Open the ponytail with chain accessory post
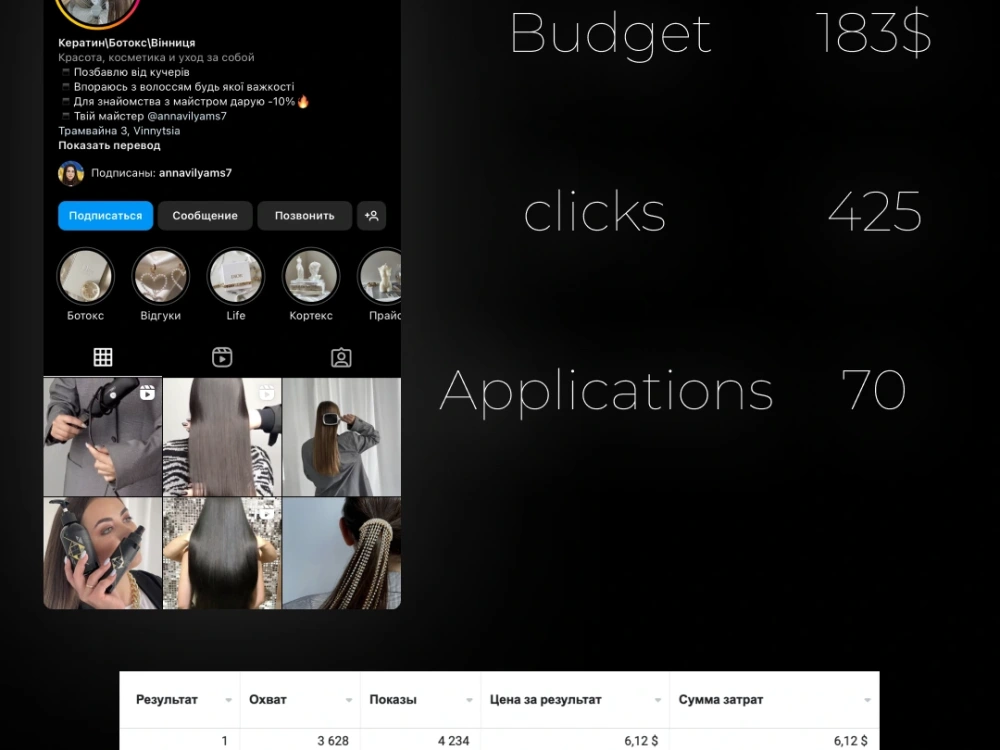The width and height of the screenshot is (1000, 750). click(342, 553)
